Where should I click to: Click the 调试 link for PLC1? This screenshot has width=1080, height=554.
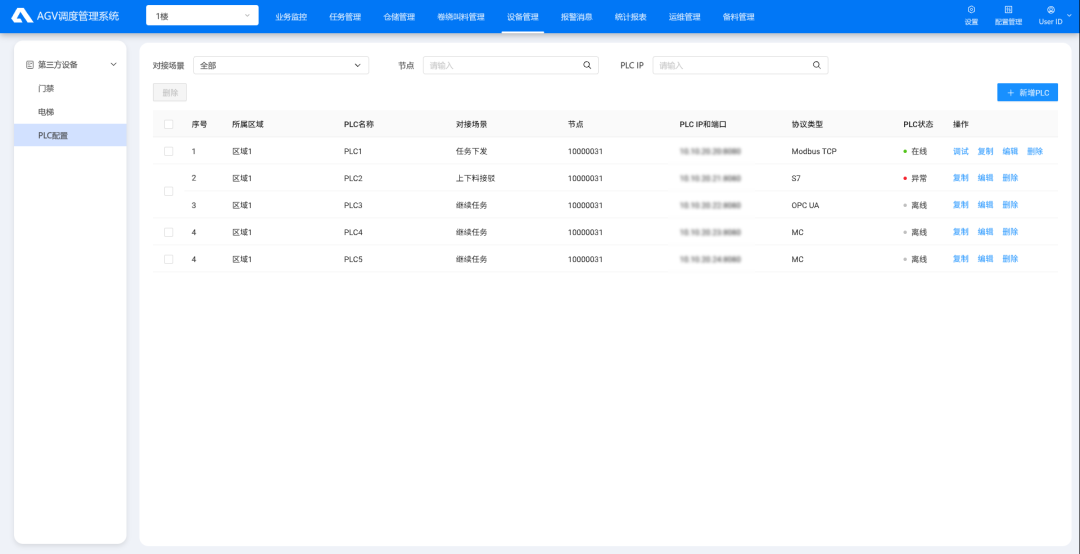click(x=961, y=152)
